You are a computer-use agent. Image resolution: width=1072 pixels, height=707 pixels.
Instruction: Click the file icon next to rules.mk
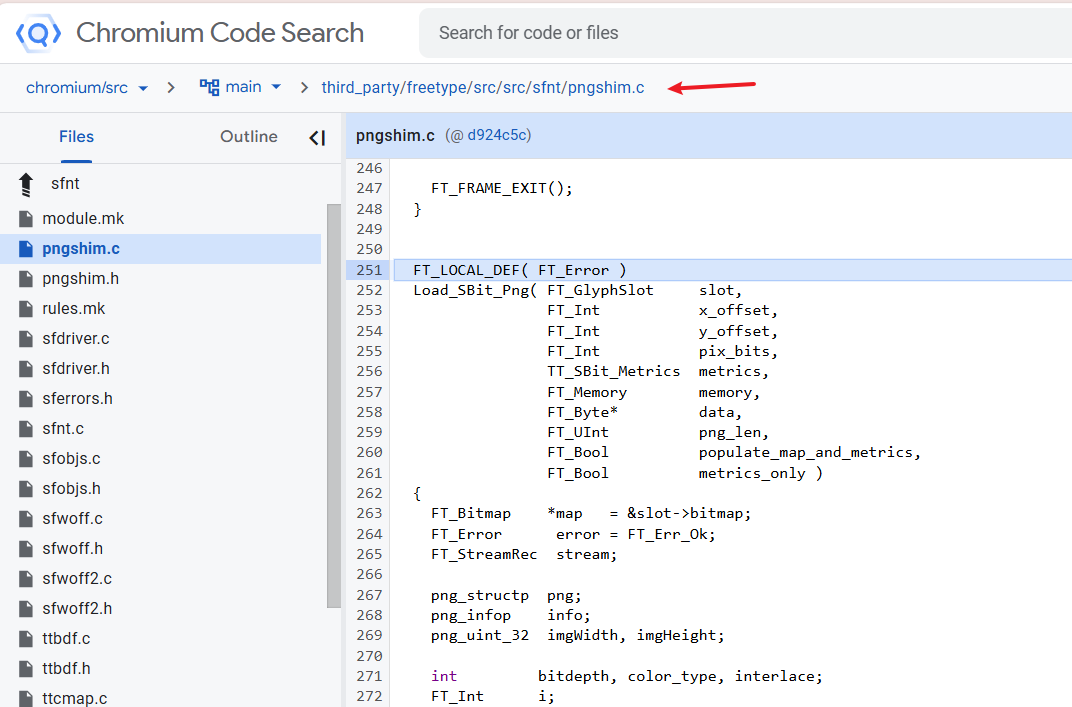pos(26,309)
